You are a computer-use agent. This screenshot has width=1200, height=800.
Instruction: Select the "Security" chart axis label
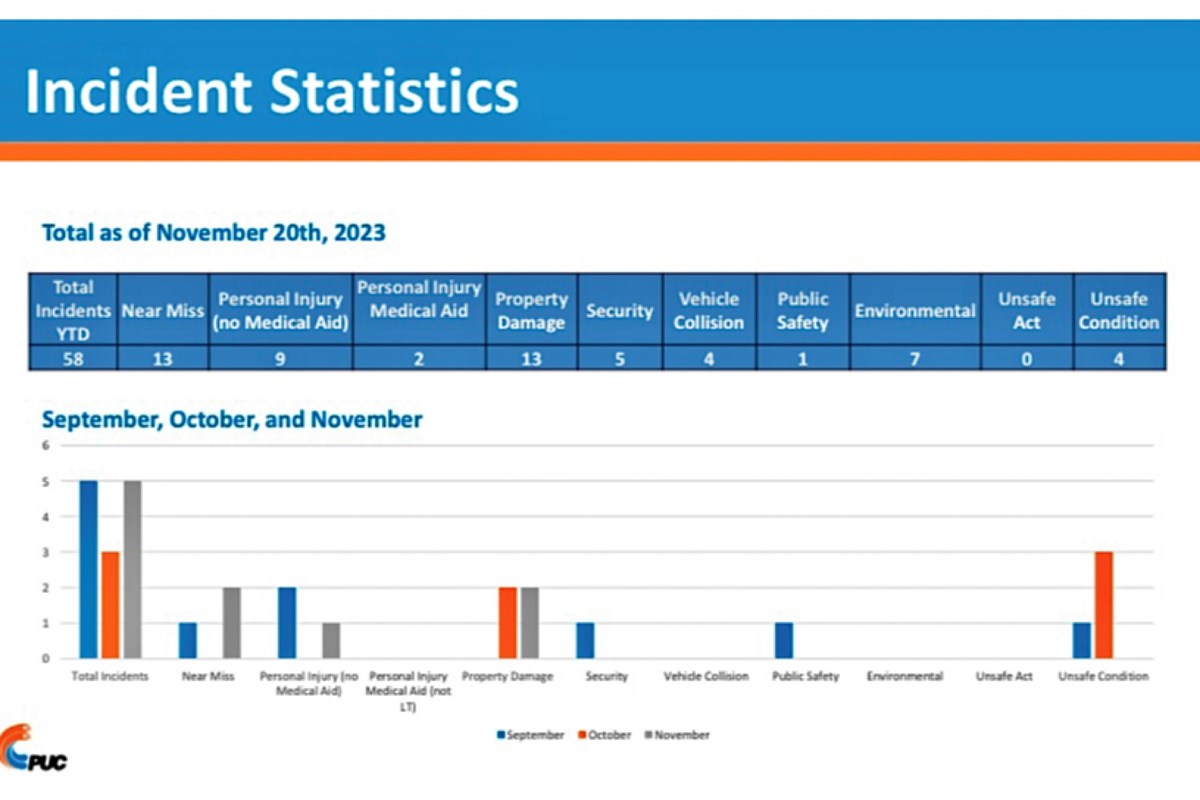click(x=607, y=677)
